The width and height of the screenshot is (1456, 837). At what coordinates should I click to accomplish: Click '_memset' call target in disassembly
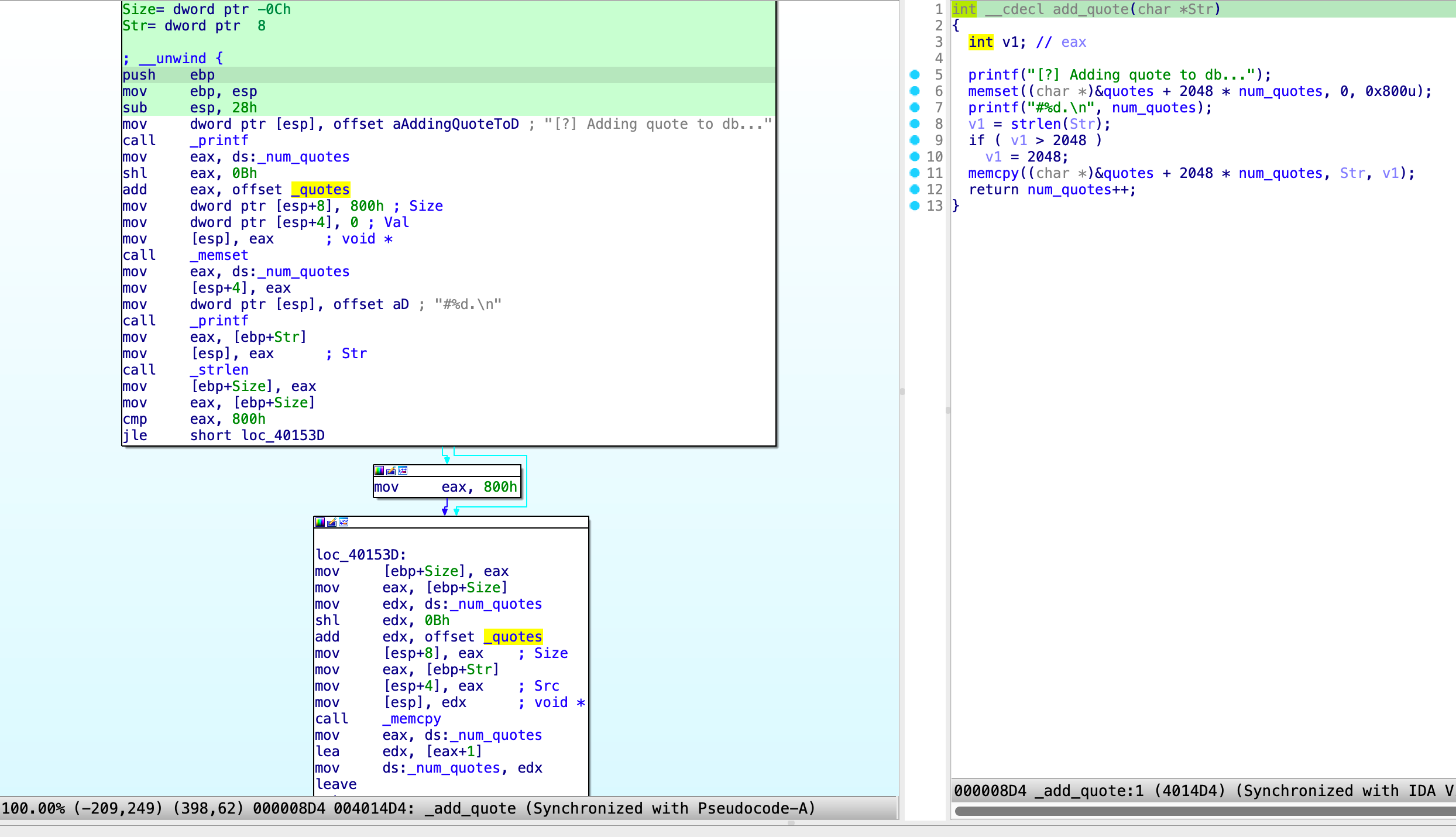click(219, 255)
